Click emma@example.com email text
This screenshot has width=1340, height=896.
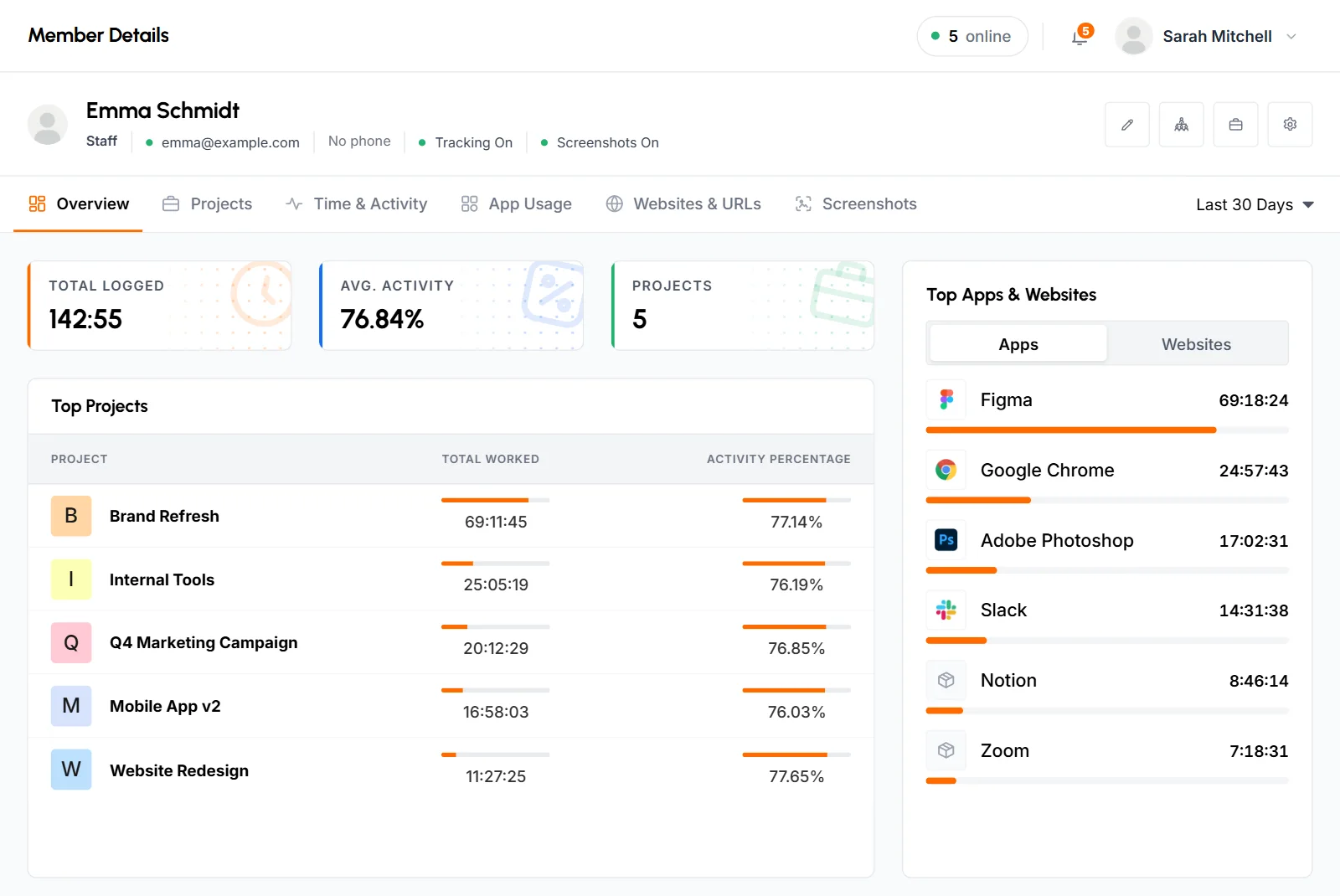tap(230, 142)
